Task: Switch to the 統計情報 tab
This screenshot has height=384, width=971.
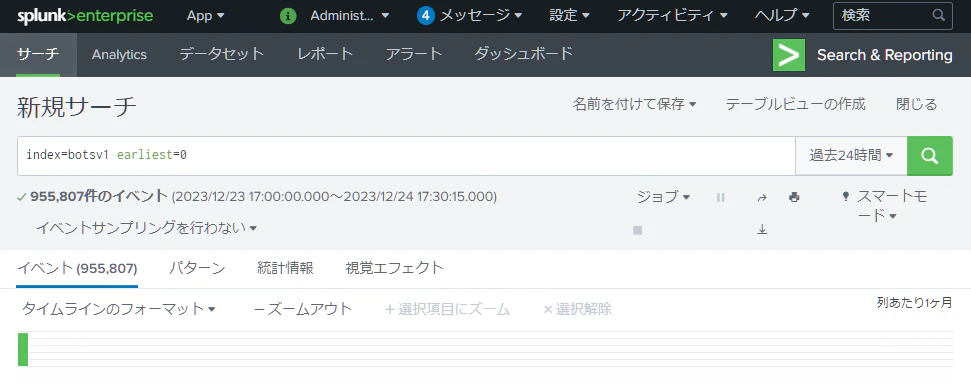Action: tap(285, 268)
